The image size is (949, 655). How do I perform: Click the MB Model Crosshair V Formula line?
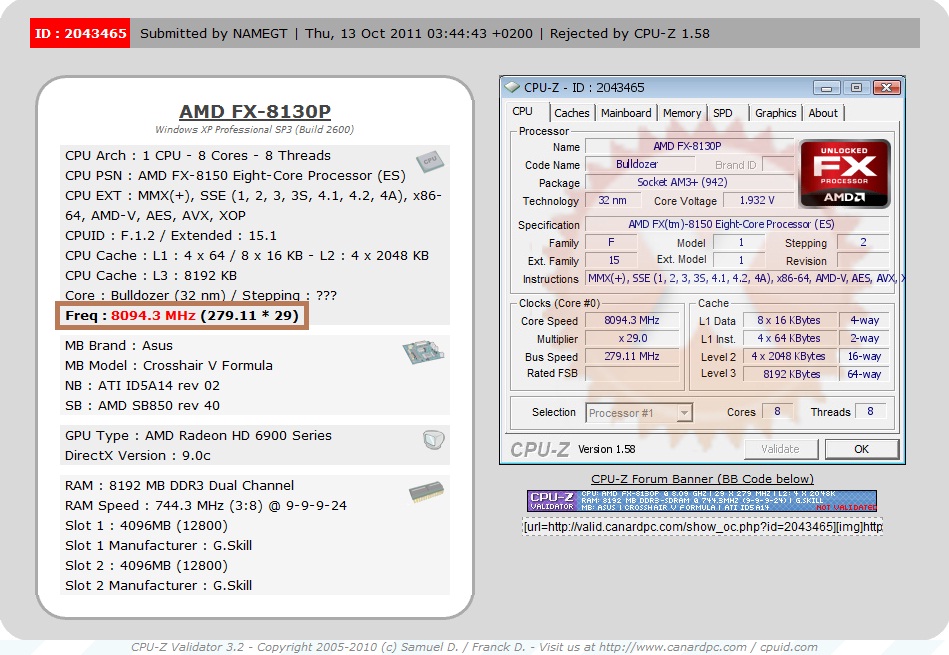[x=169, y=366]
